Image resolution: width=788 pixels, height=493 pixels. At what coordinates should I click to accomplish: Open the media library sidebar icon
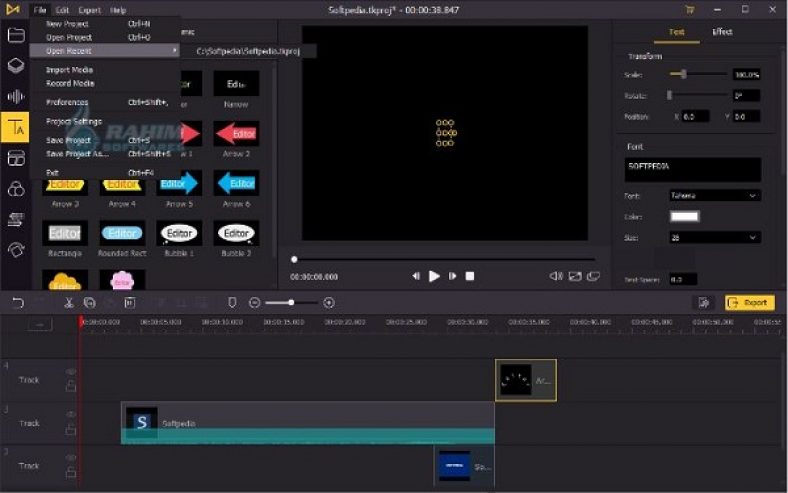pos(16,35)
